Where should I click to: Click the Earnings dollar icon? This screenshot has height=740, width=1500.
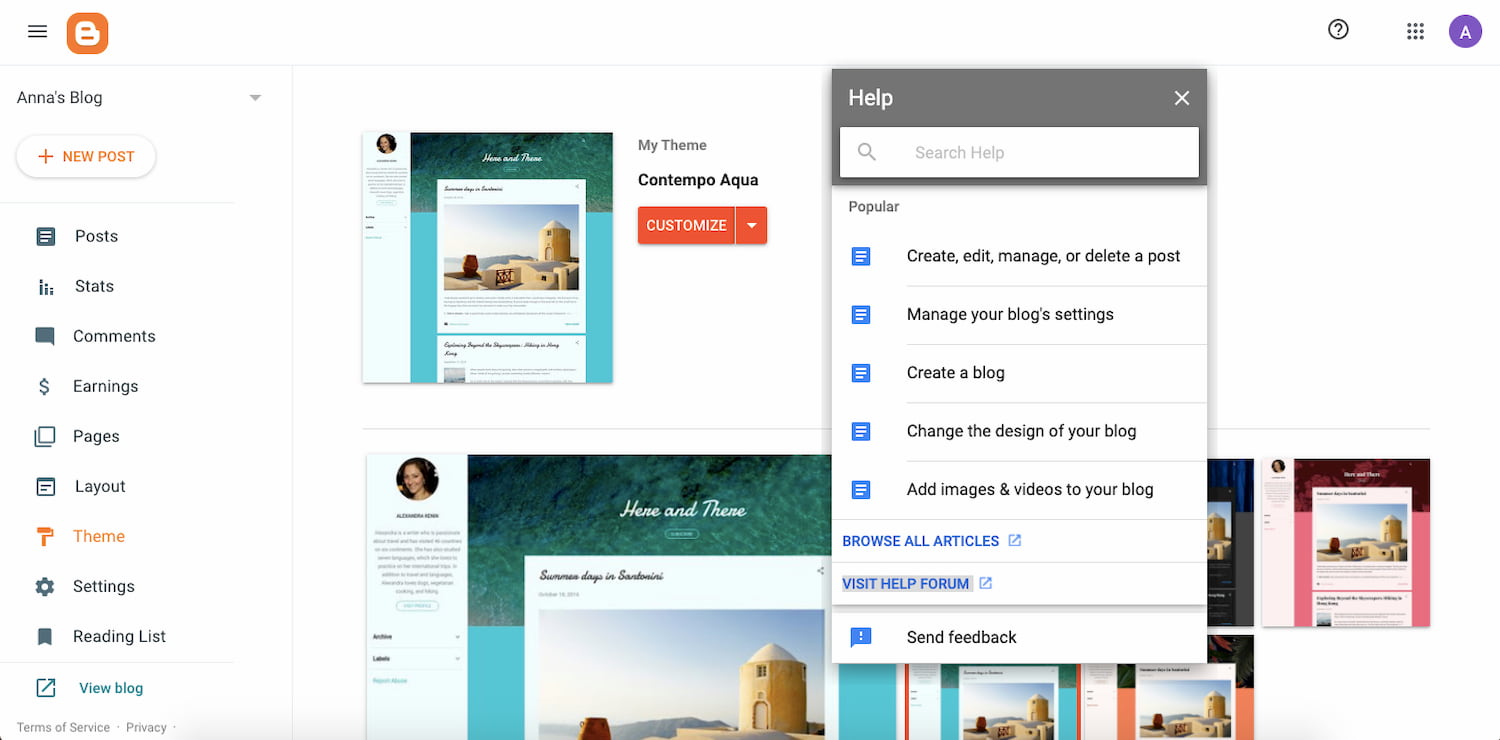tap(45, 387)
